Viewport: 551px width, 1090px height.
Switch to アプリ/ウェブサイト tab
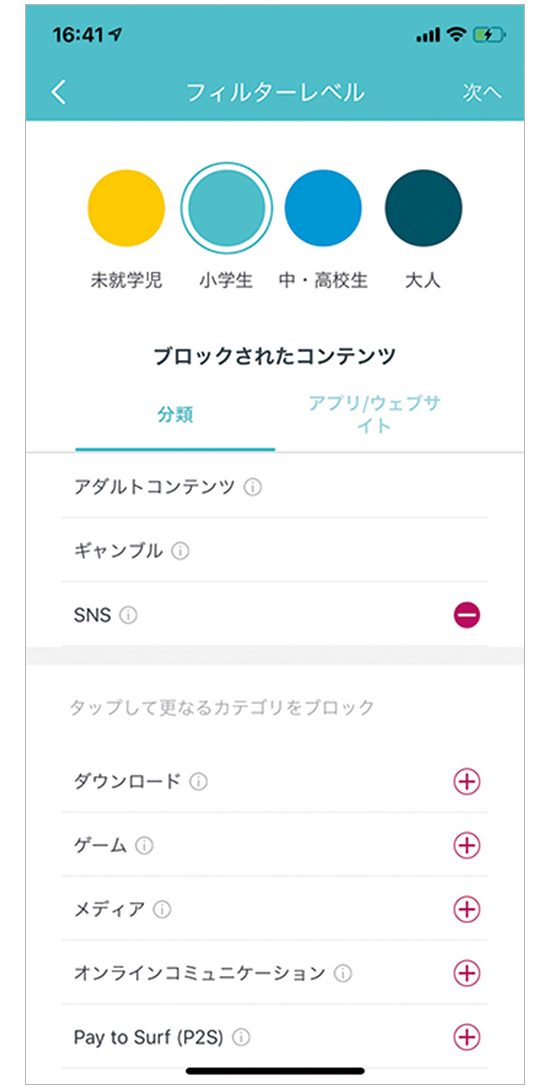(x=375, y=415)
